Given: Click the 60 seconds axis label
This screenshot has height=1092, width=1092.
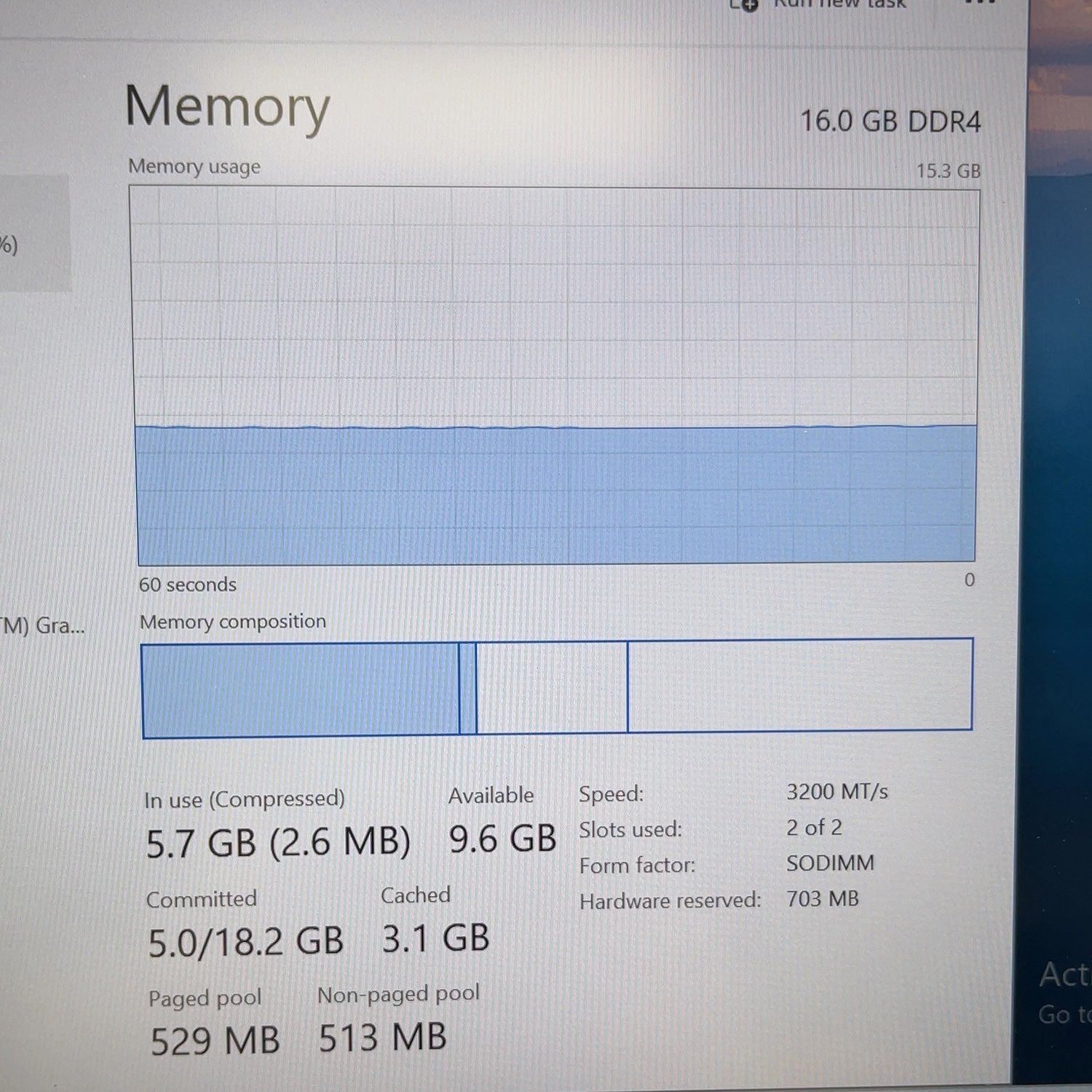Looking at the screenshot, I should pyautogui.click(x=188, y=585).
